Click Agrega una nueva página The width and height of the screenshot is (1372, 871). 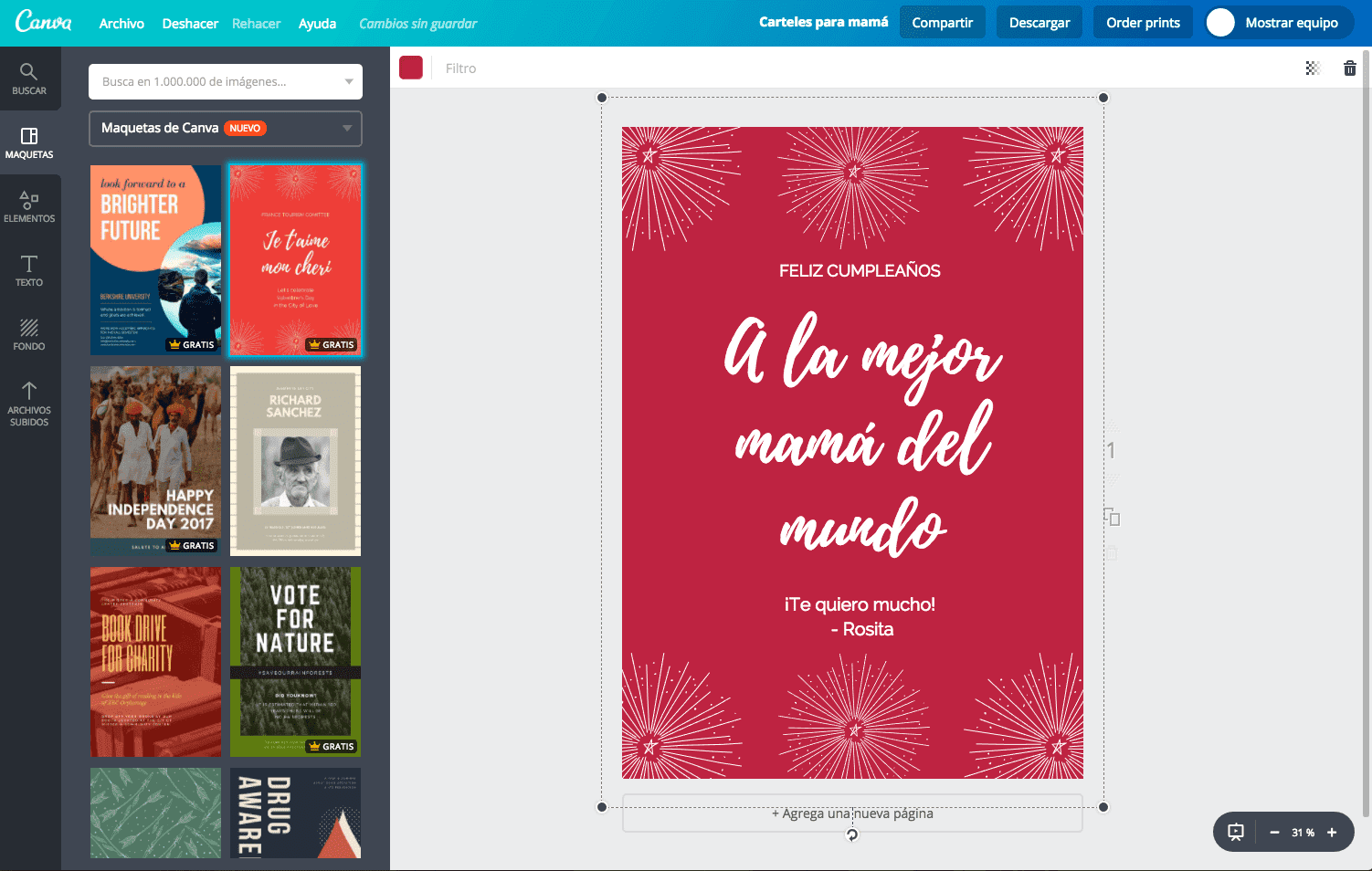852,813
